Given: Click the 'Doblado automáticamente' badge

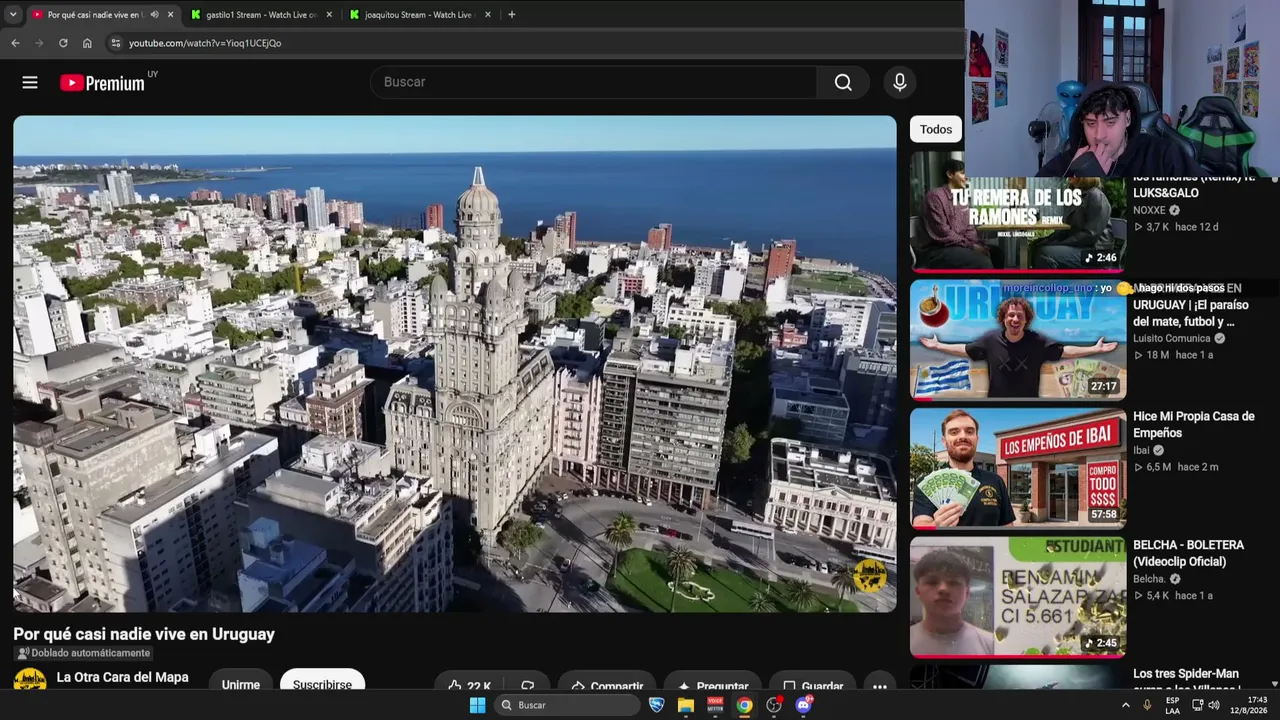Looking at the screenshot, I should tap(83, 653).
